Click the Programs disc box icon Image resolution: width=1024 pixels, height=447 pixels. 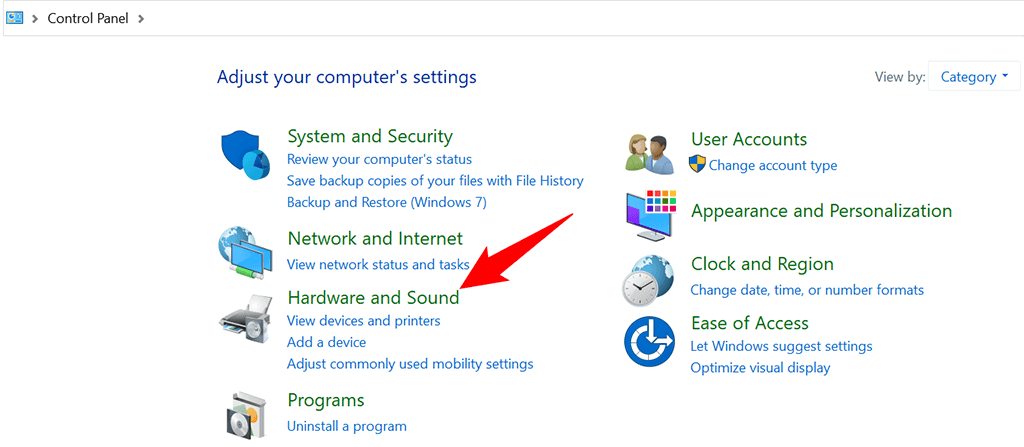(x=245, y=414)
